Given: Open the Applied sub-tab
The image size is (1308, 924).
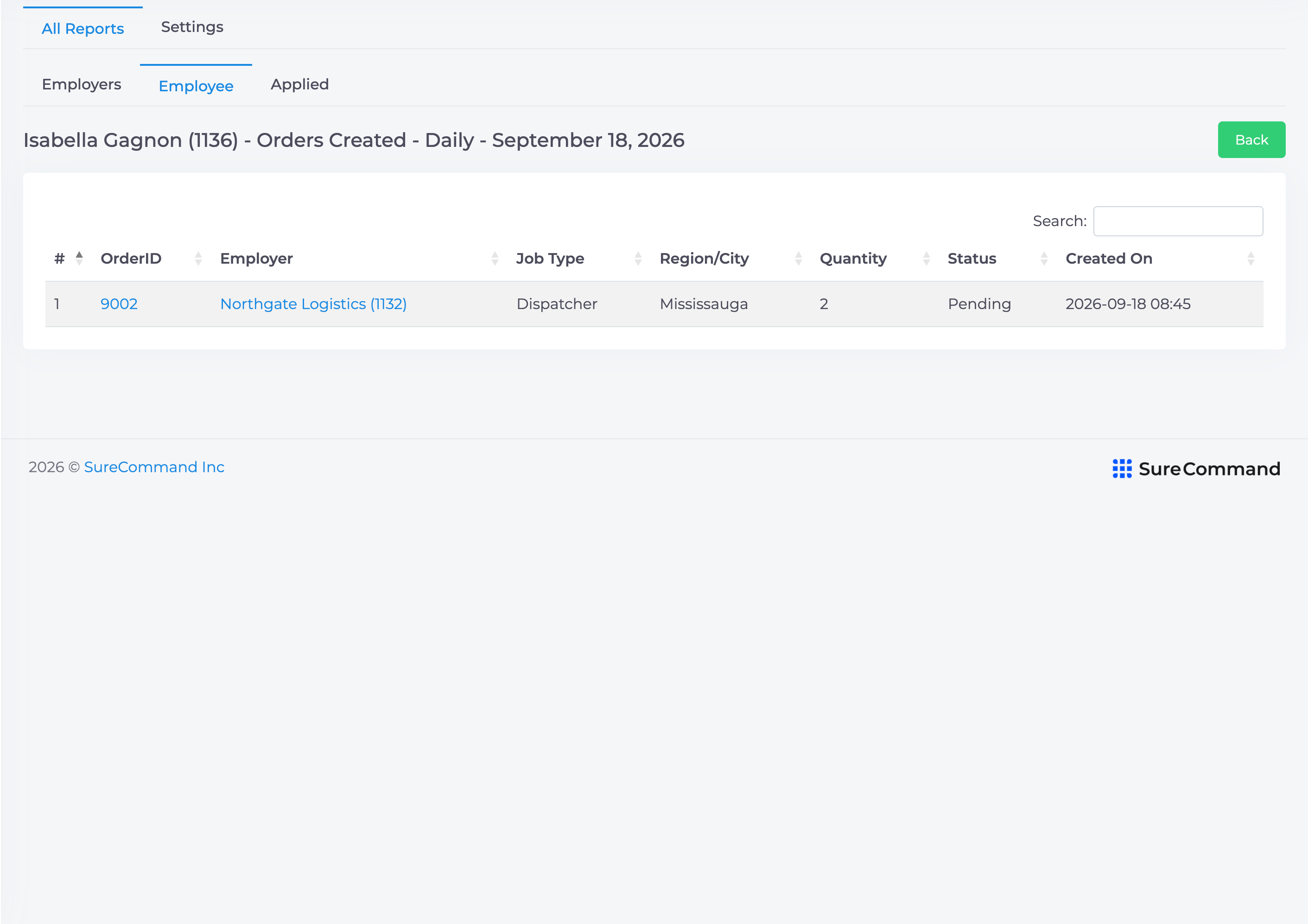Looking at the screenshot, I should (300, 84).
